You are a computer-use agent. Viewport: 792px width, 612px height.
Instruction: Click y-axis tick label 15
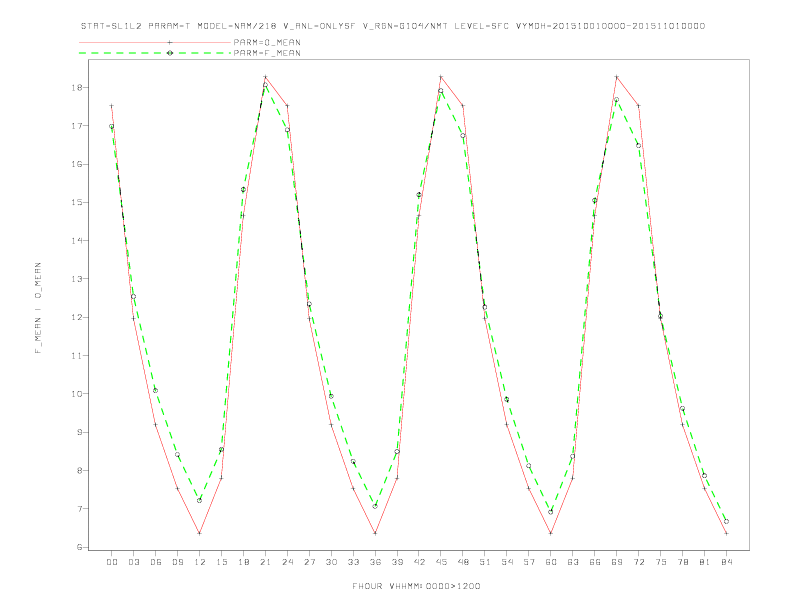click(x=77, y=202)
